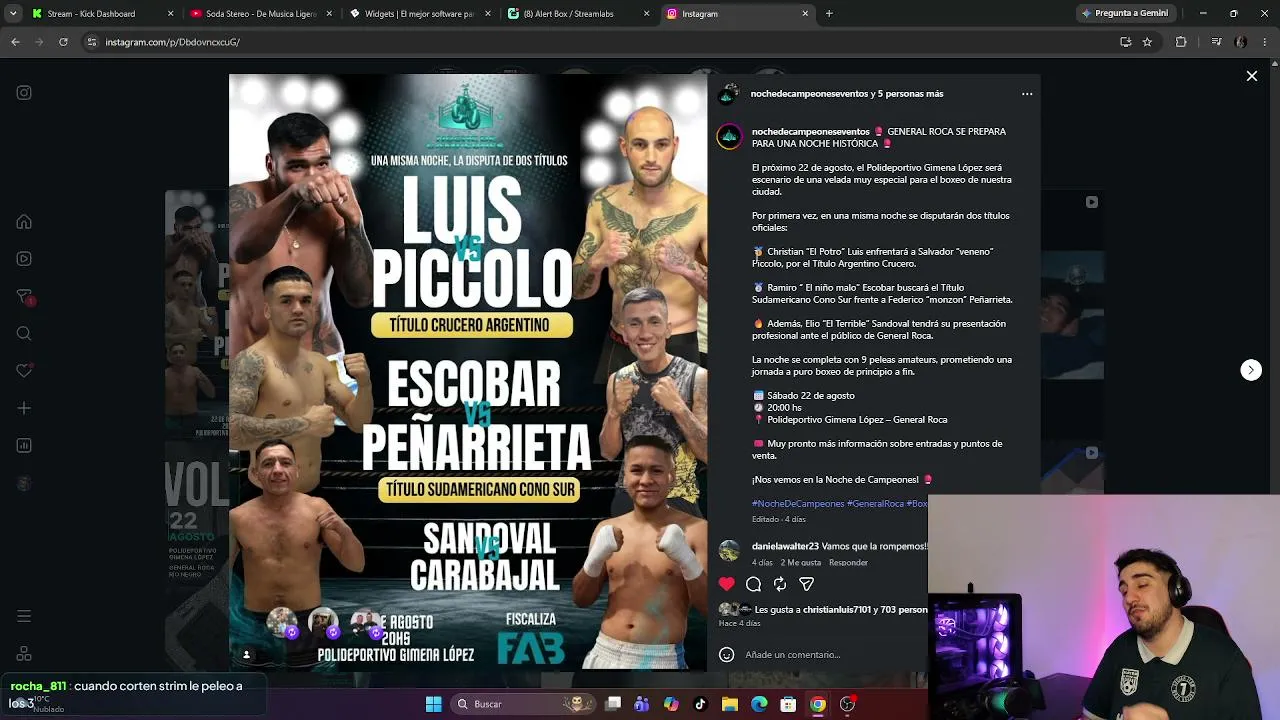Open the Chrome profile avatar
This screenshot has width=1280, height=720.
pyautogui.click(x=1241, y=42)
